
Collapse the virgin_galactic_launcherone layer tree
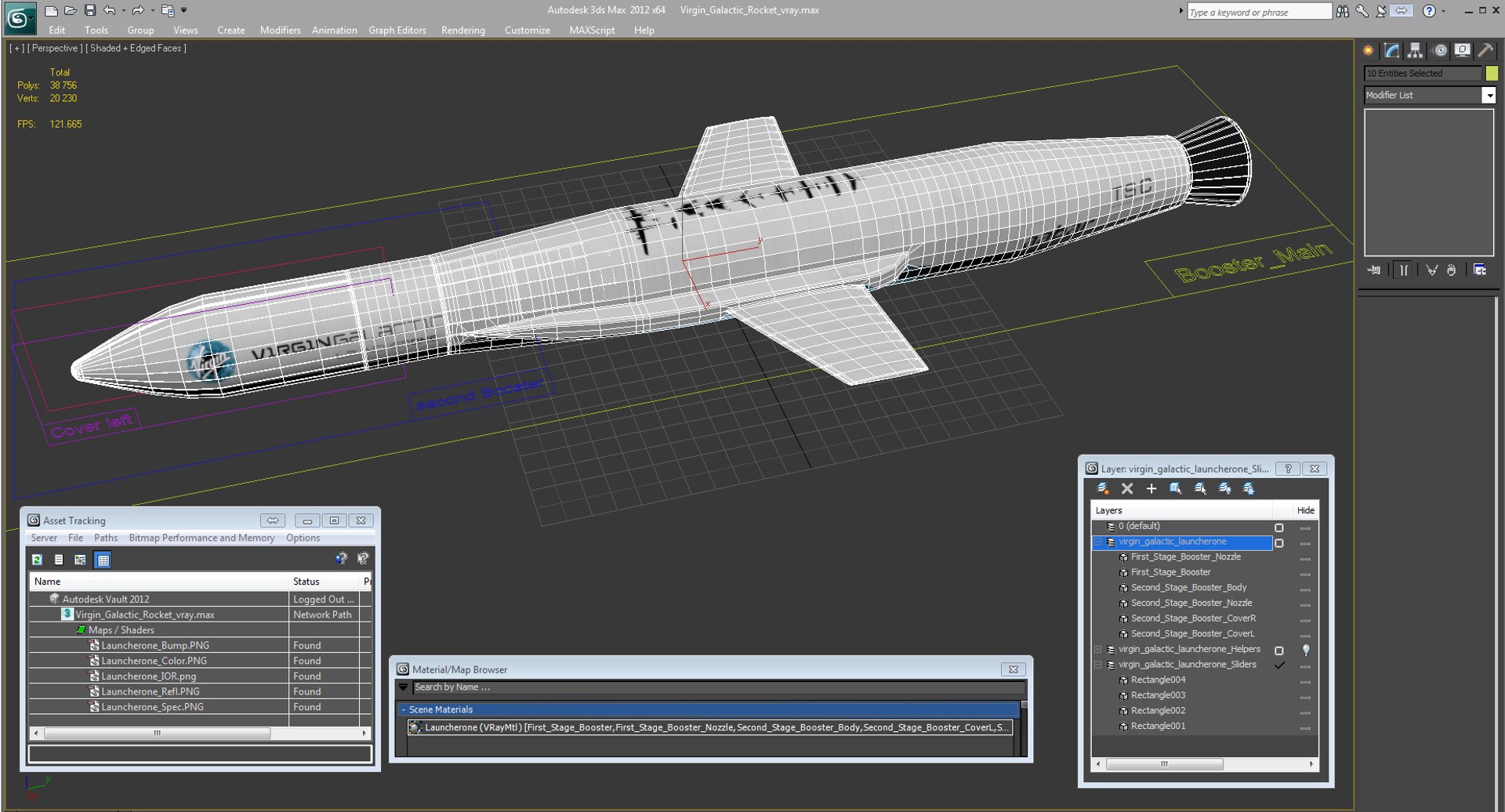(1098, 542)
